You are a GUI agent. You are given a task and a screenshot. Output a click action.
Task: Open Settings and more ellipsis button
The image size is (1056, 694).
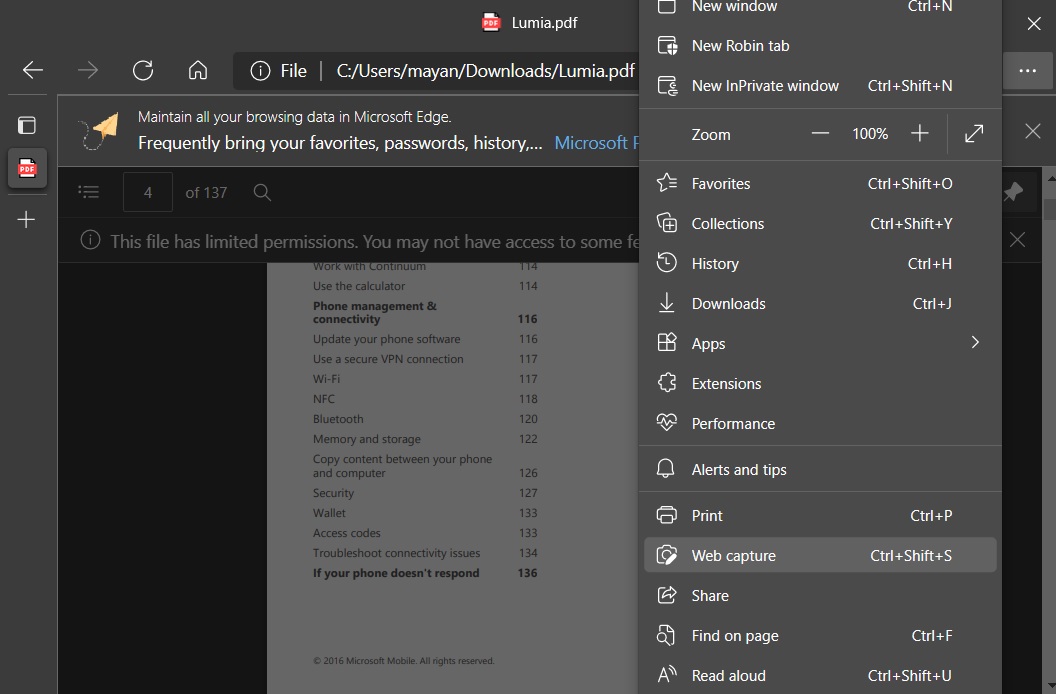(1027, 71)
